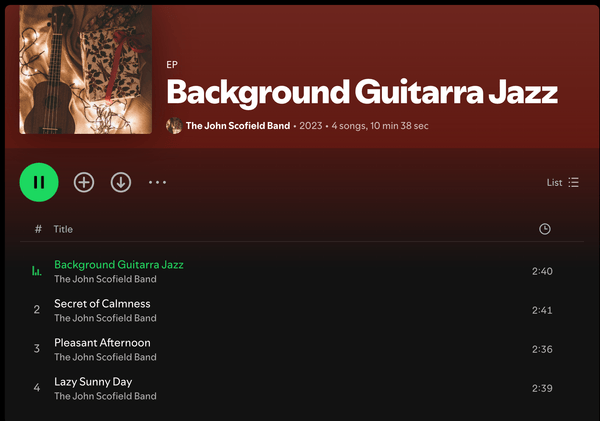Open artist link under Secret of Calmness
This screenshot has width=600, height=421.
[x=105, y=318]
